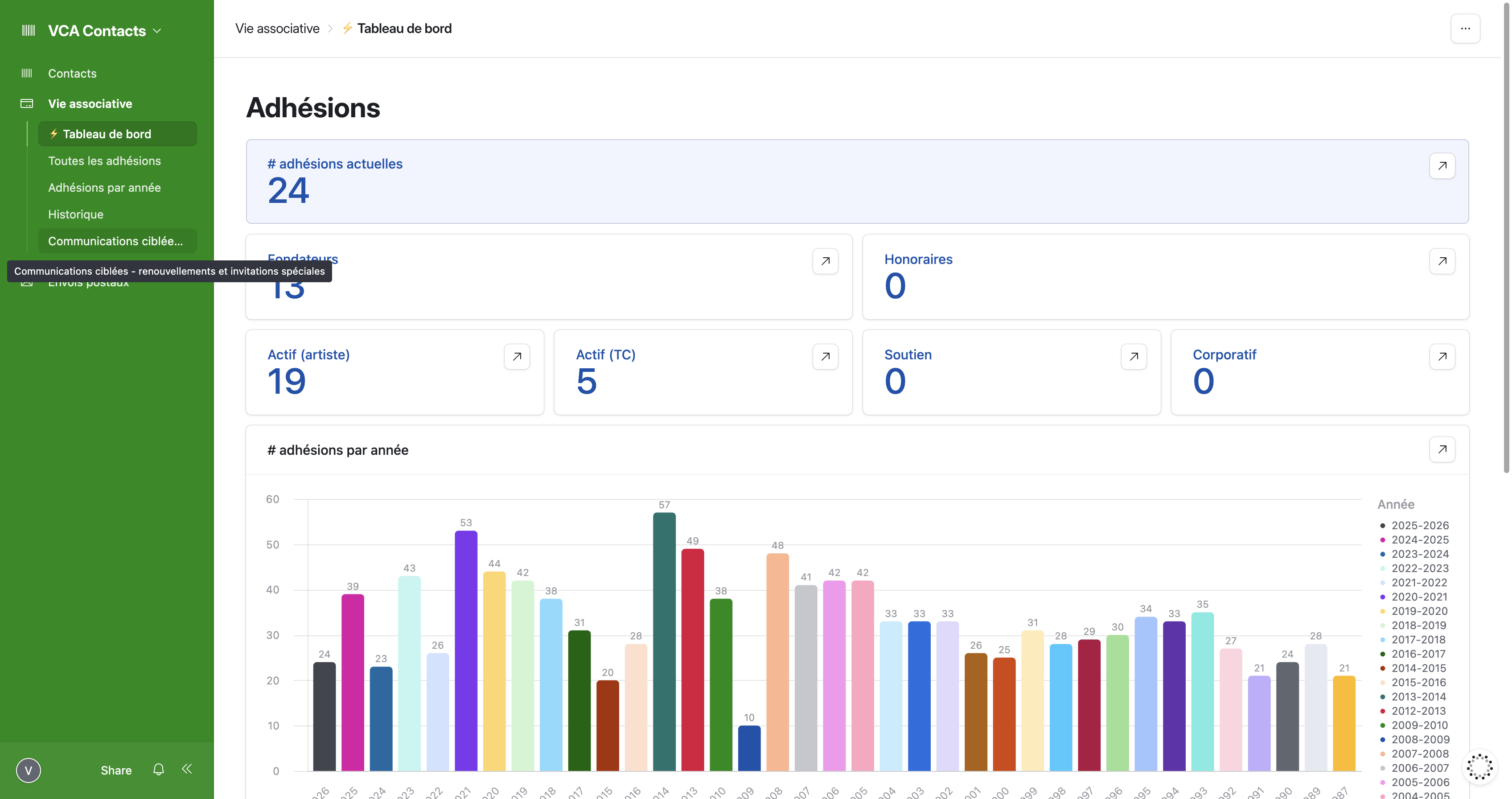Viewport: 1512px width, 799px height.
Task: Select Toutes les adhésions in sidebar
Action: 104,161
